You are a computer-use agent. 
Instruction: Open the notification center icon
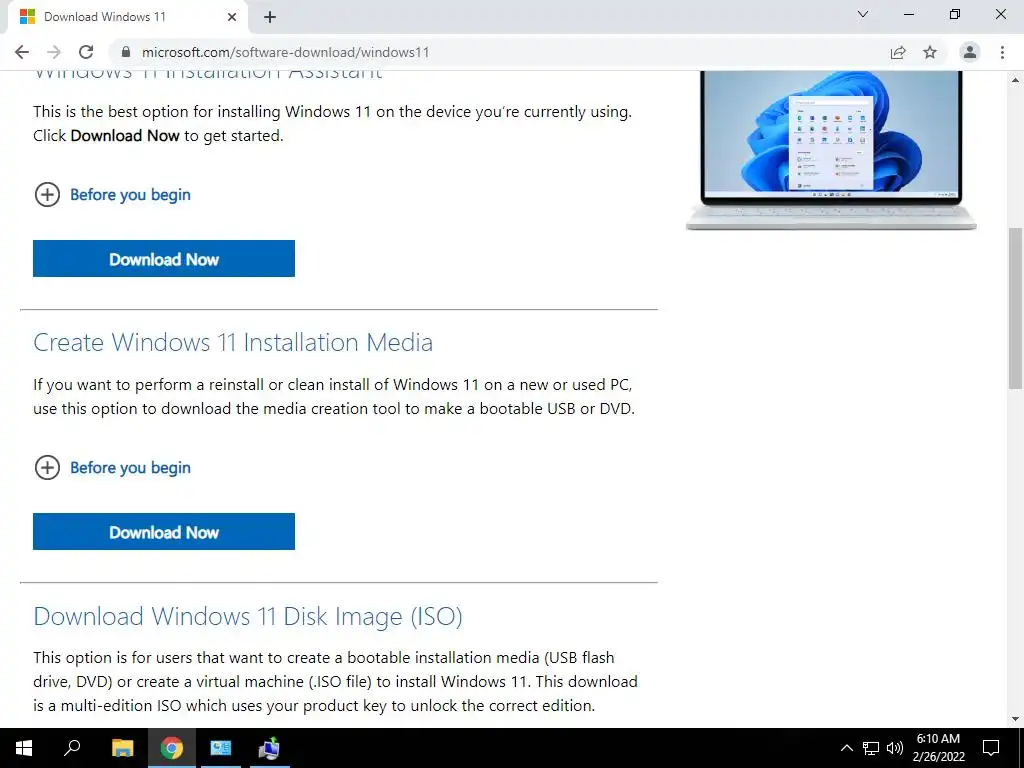pos(991,748)
